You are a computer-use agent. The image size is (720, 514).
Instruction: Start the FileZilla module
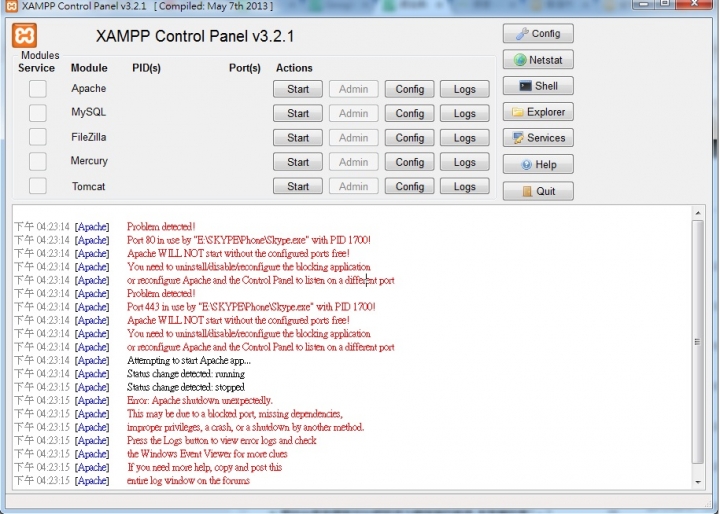pyautogui.click(x=298, y=138)
